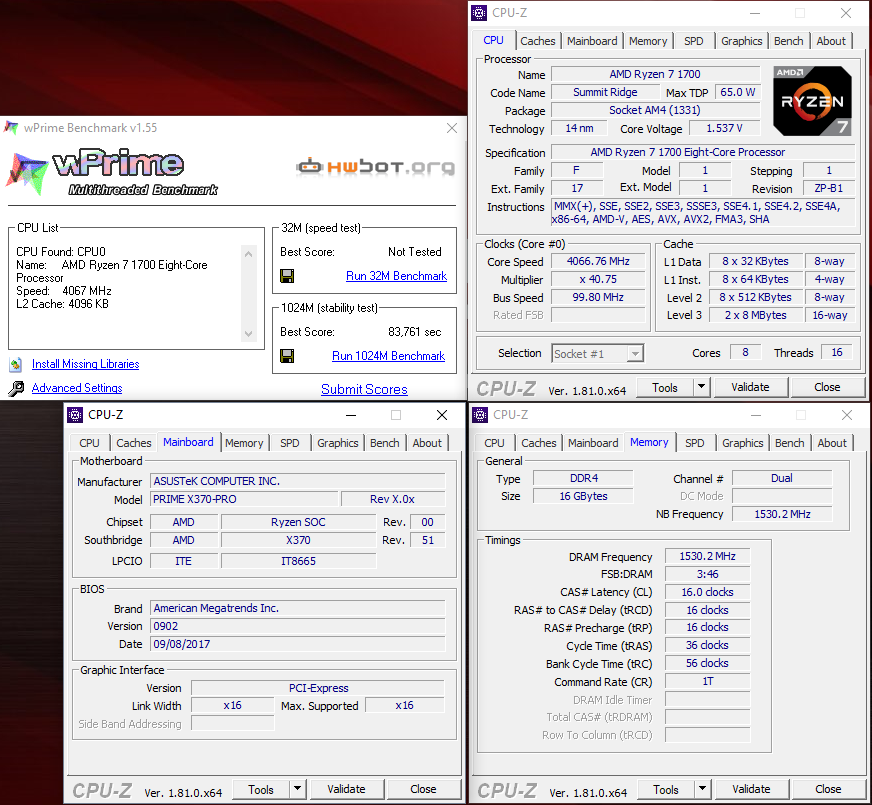Open Bench tab in the top CPU-Z window

789,41
